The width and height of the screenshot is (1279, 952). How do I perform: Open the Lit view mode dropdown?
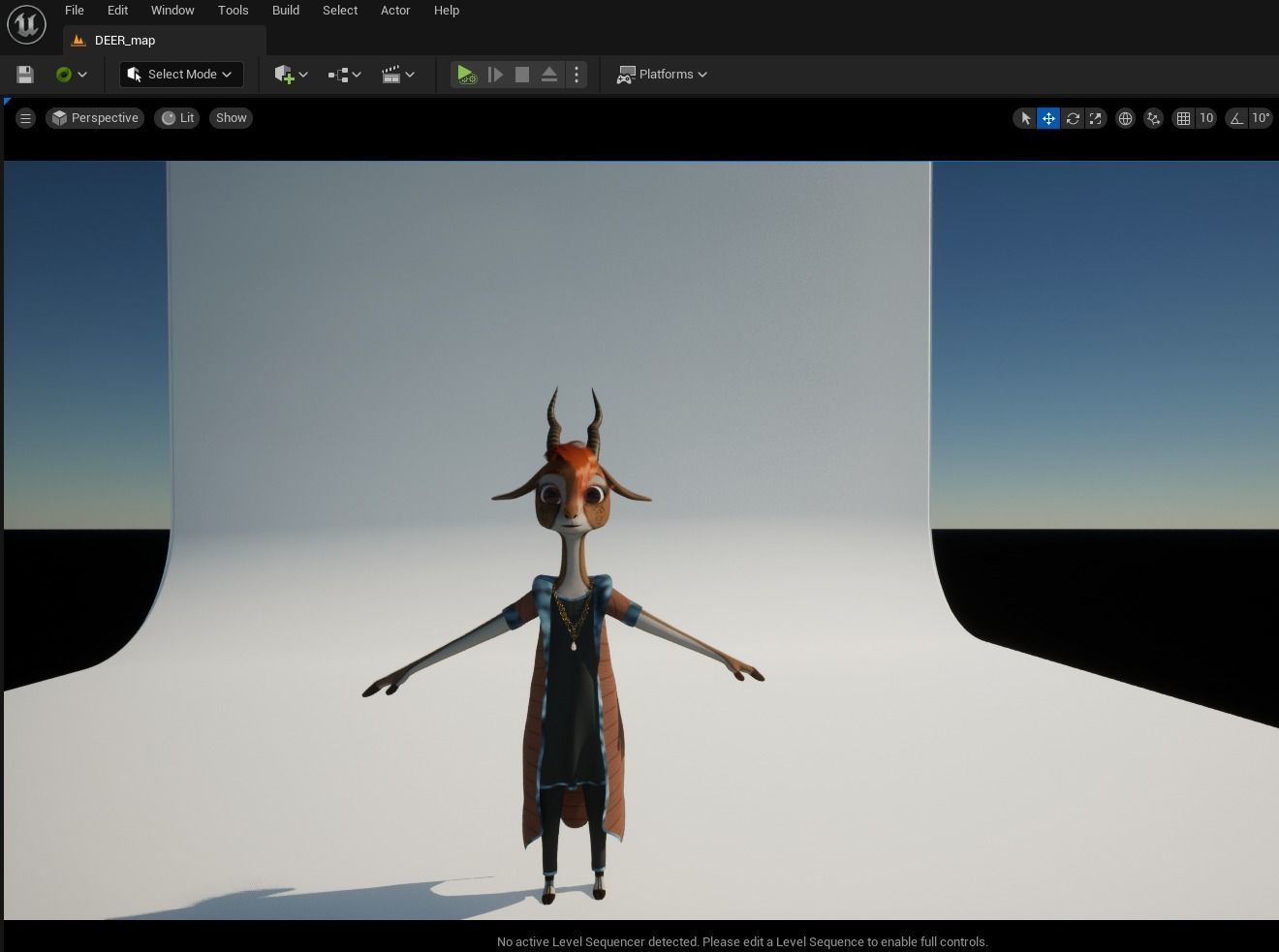177,118
